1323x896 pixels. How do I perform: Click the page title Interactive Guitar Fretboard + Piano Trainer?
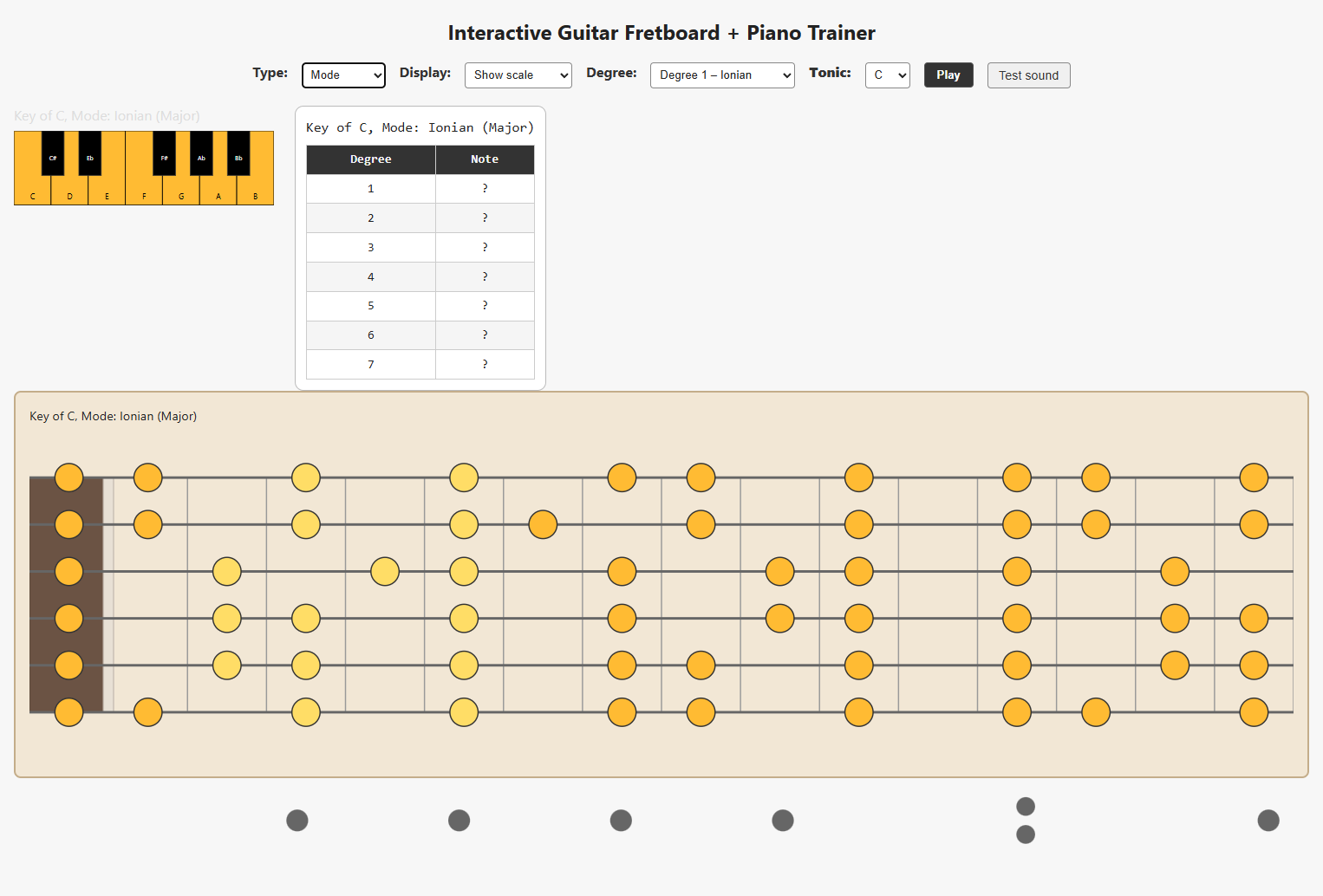pos(661,33)
